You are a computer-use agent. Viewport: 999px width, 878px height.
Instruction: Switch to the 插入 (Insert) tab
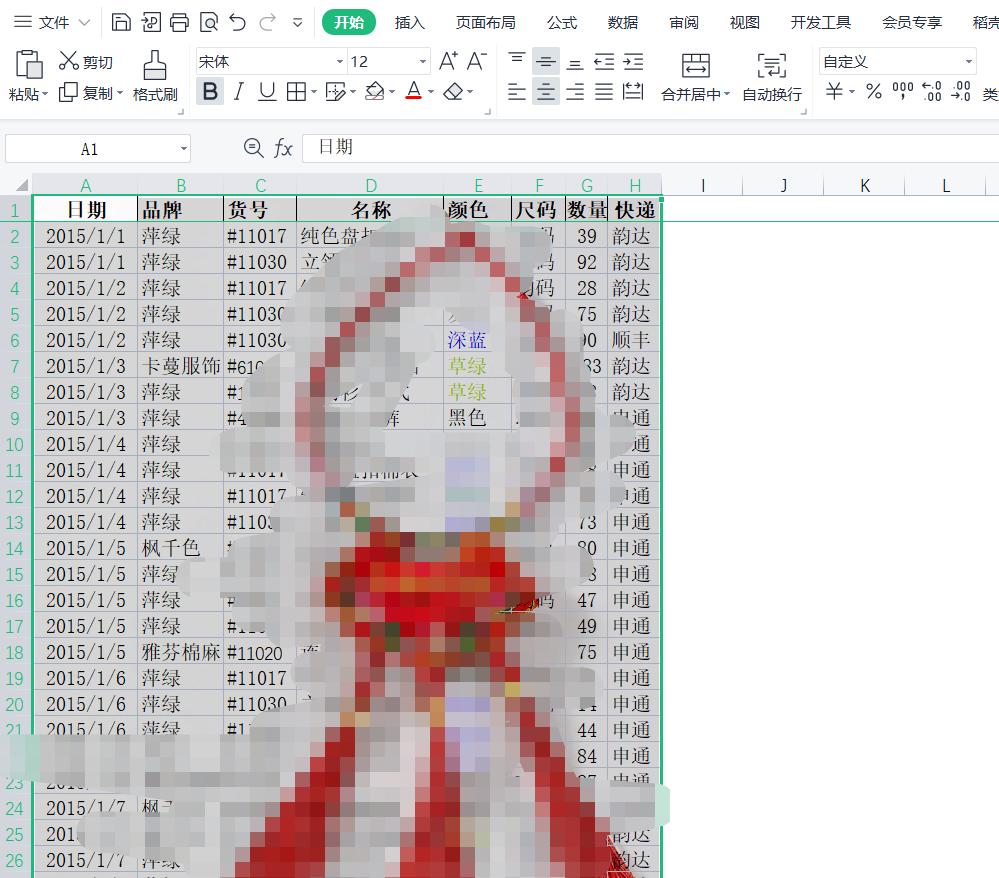click(410, 22)
